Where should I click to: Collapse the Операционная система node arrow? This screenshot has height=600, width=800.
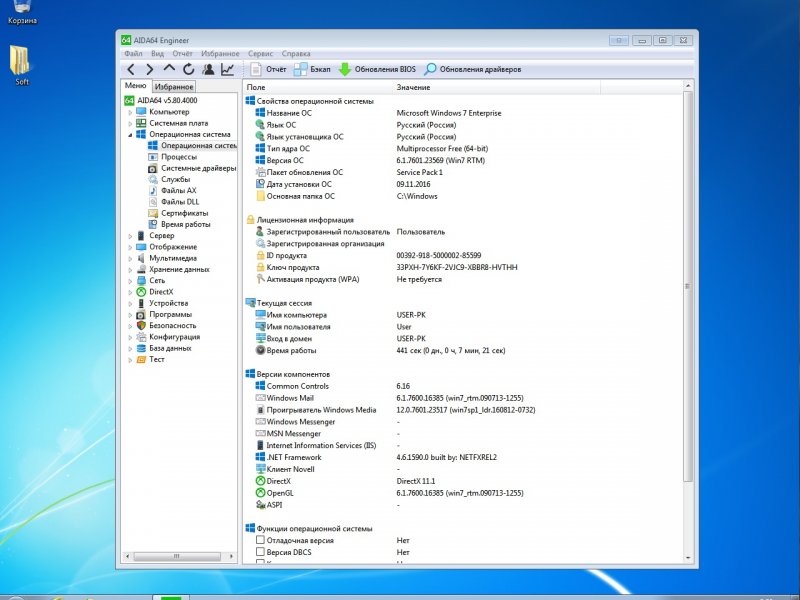point(130,135)
